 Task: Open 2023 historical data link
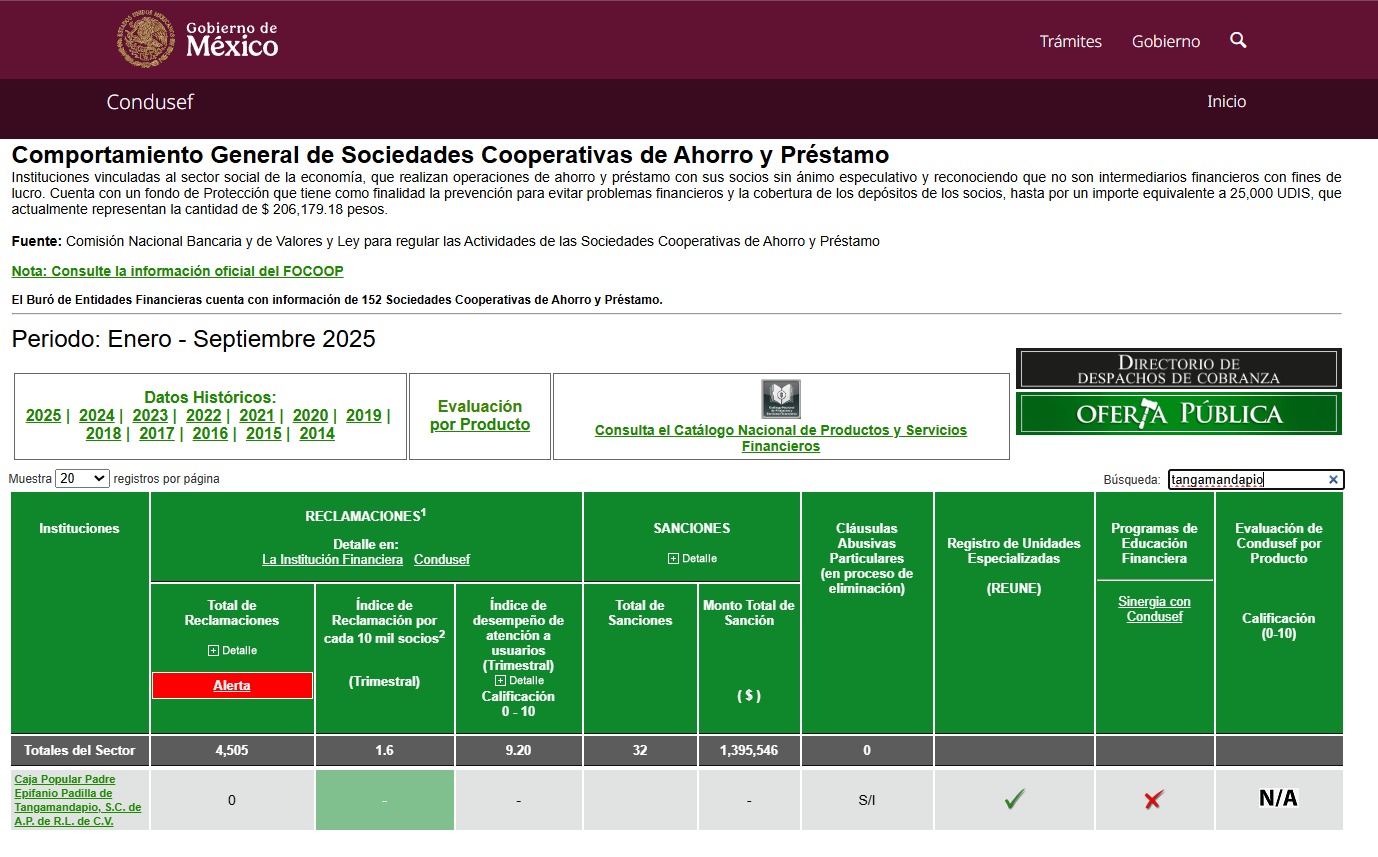click(x=150, y=416)
